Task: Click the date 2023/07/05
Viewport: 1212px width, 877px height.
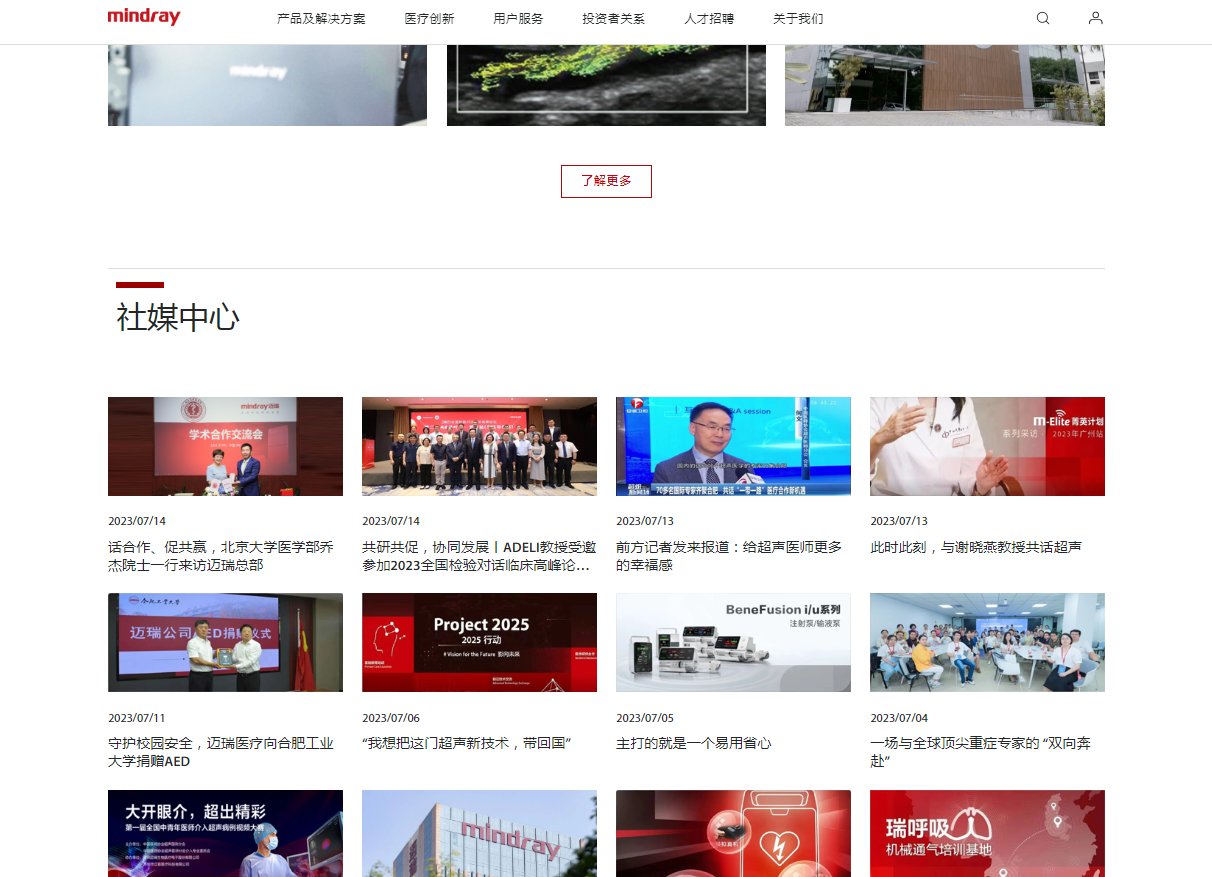Action: click(645, 718)
